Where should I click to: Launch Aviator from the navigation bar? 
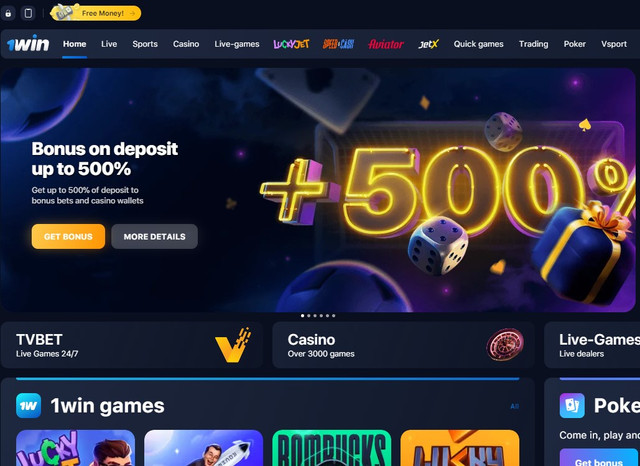[x=386, y=44]
